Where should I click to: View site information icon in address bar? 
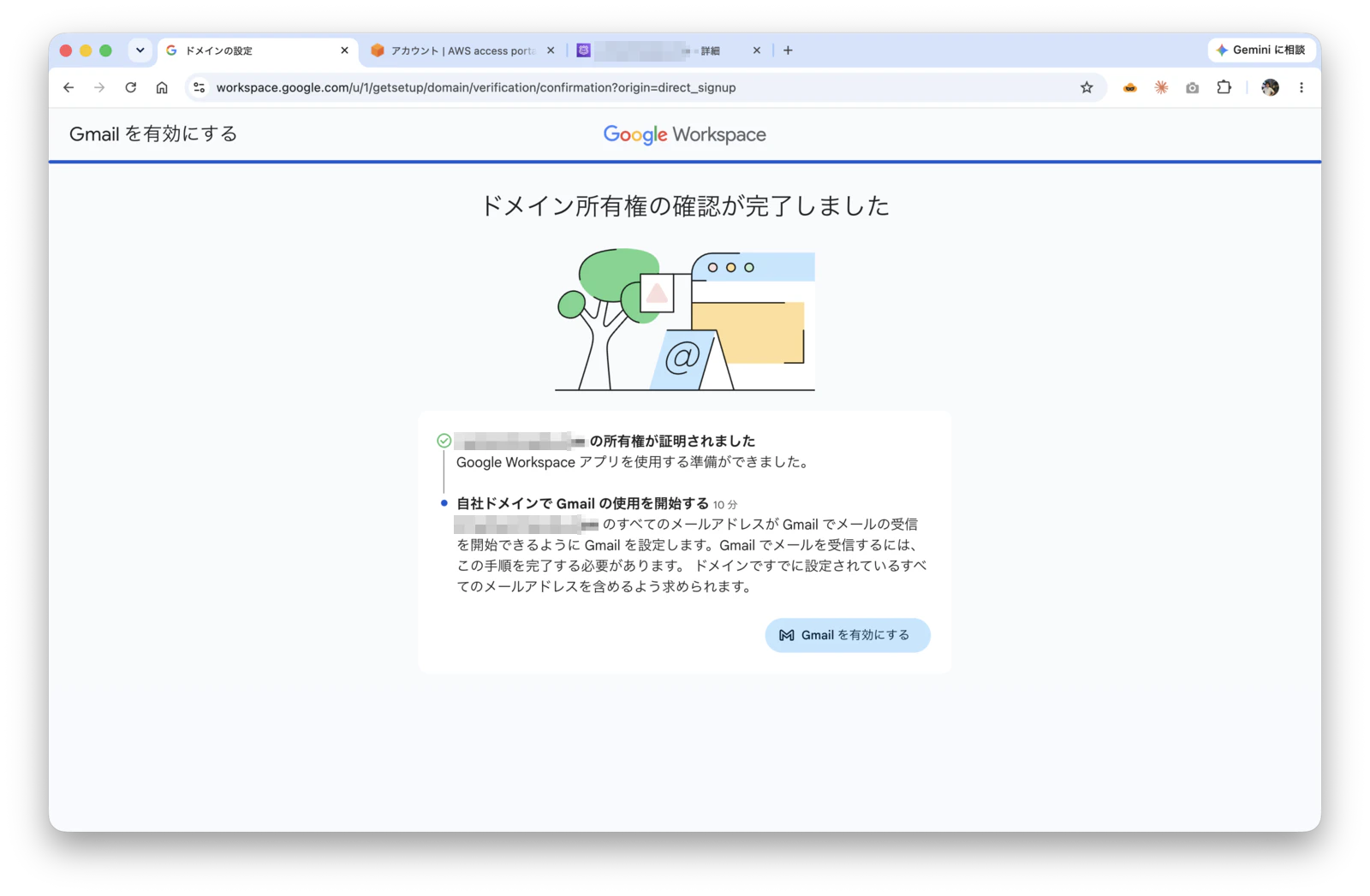pos(200,87)
